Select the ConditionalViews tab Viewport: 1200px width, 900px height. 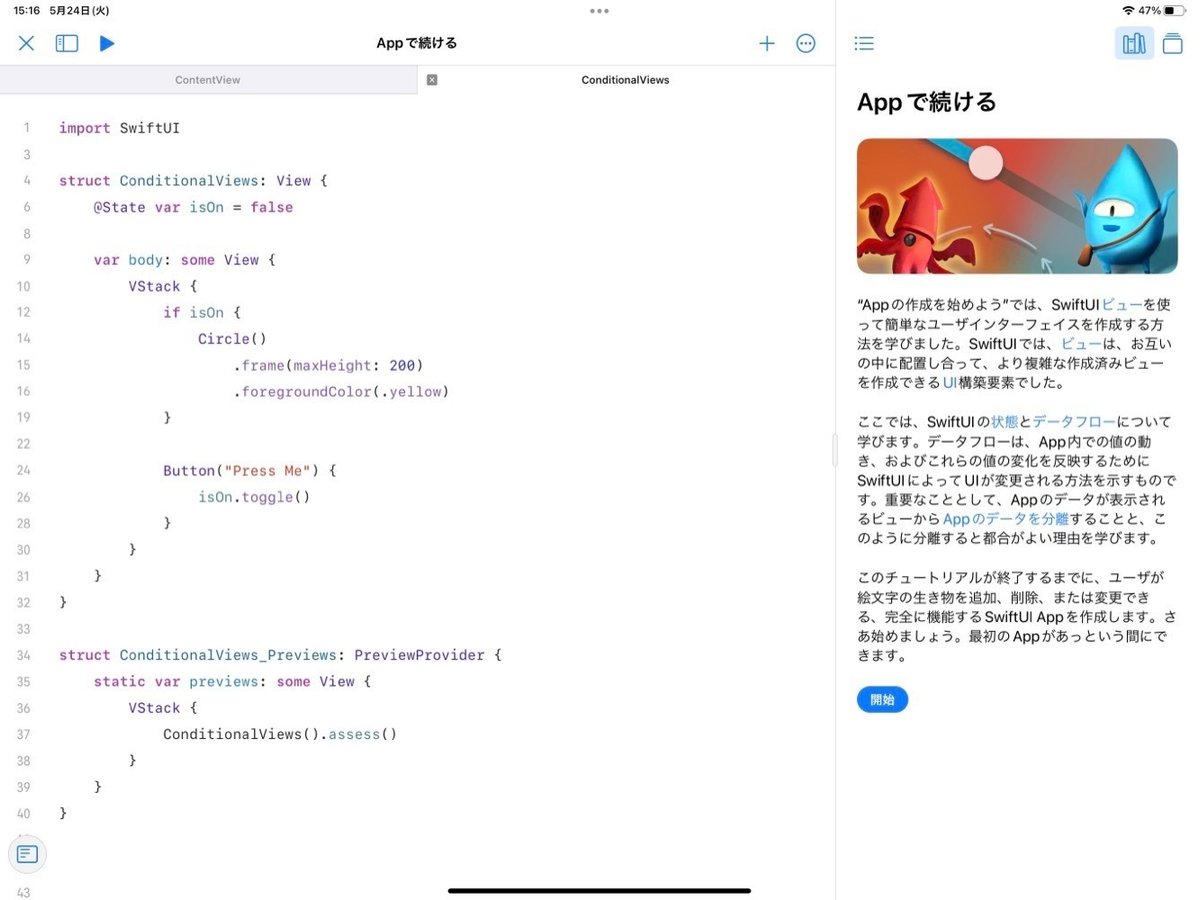point(626,80)
